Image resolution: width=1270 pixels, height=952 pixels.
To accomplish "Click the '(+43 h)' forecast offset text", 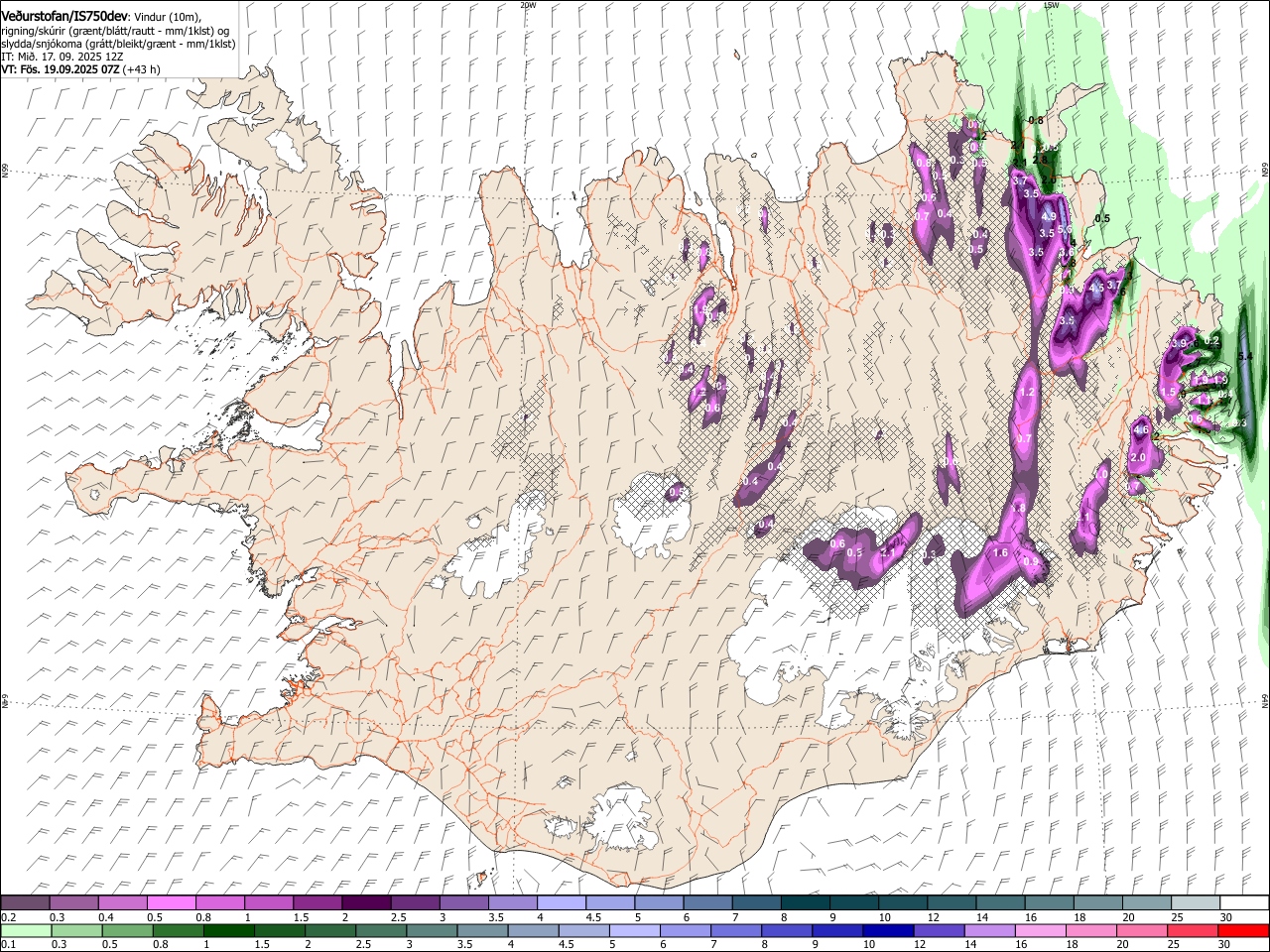I will (142, 69).
